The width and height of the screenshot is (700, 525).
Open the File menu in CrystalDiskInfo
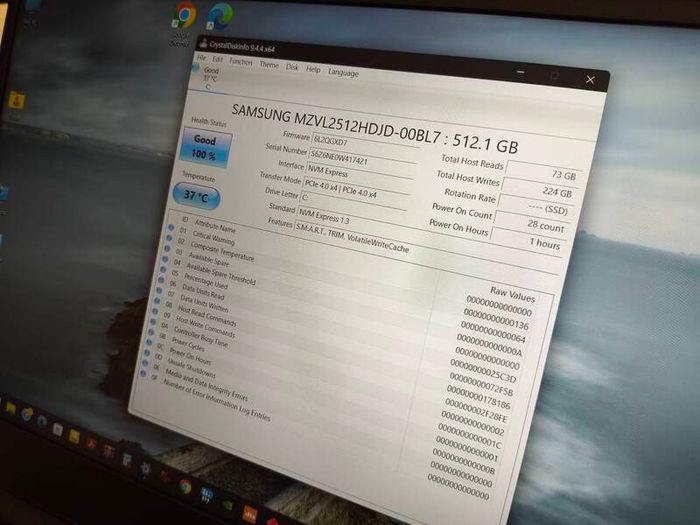(201, 58)
